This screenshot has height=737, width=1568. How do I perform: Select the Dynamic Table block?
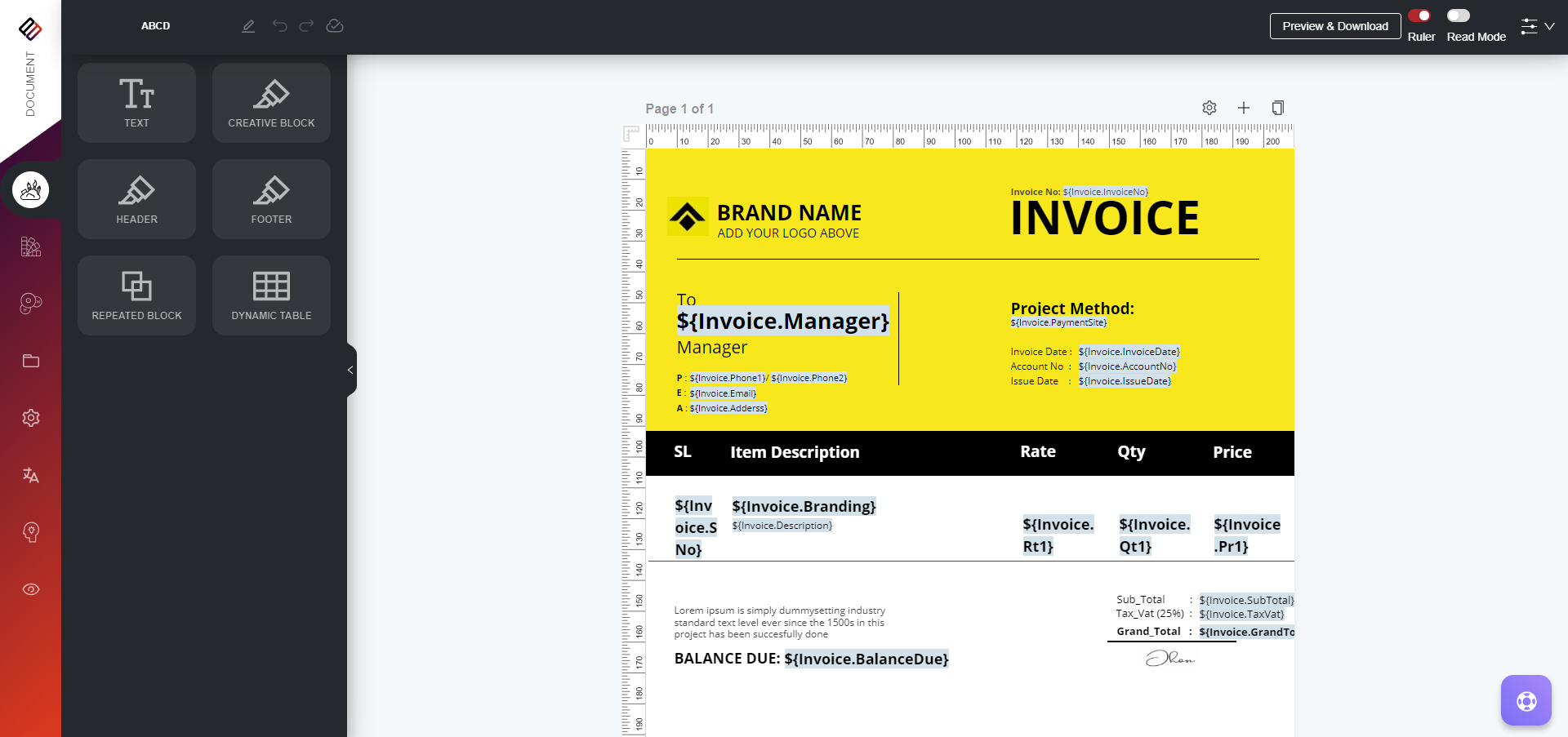(x=271, y=295)
